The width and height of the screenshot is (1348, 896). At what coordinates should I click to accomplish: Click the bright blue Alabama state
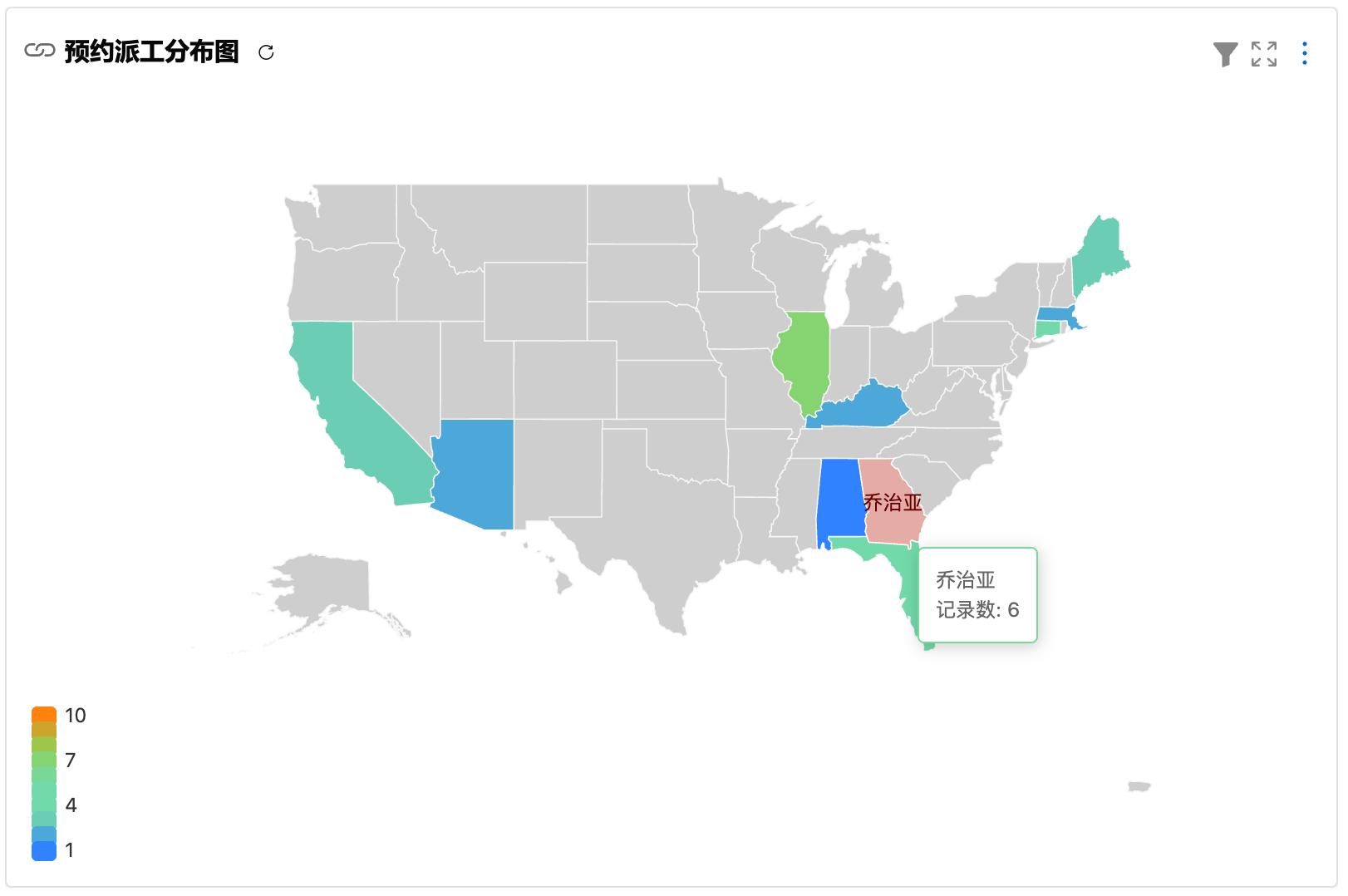point(839,499)
